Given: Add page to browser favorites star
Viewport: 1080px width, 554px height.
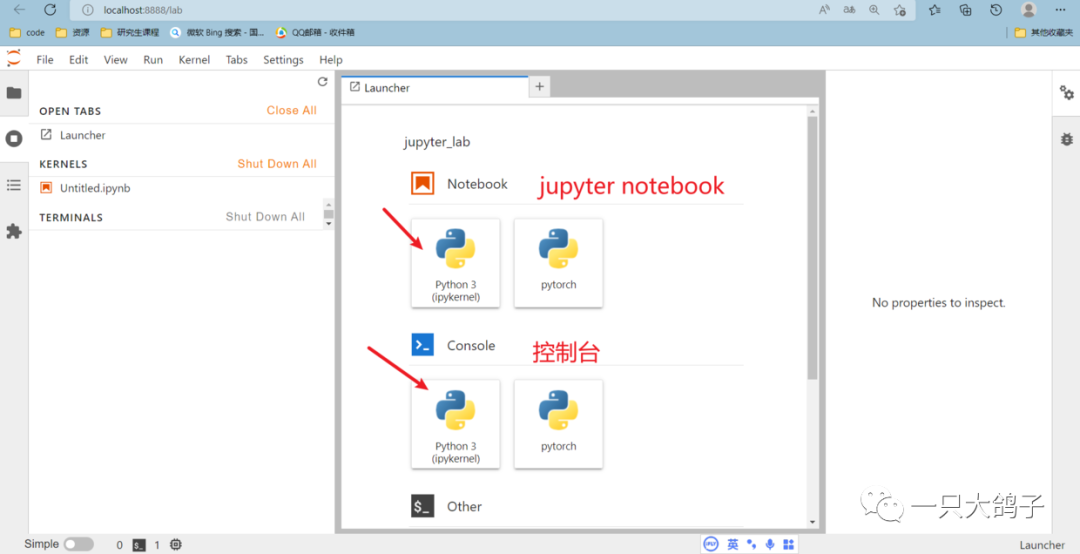Looking at the screenshot, I should 900,10.
